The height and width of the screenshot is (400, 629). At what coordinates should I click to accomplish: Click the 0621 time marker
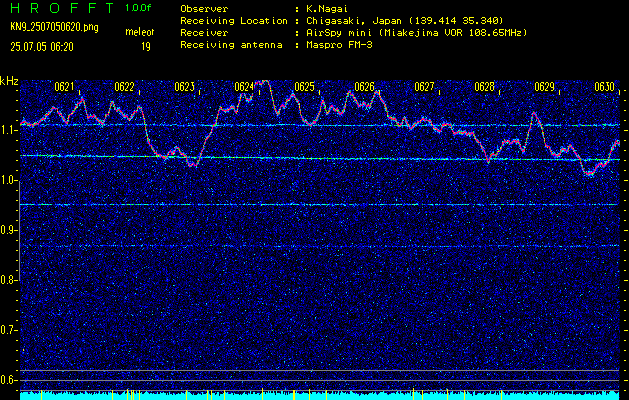pos(64,87)
